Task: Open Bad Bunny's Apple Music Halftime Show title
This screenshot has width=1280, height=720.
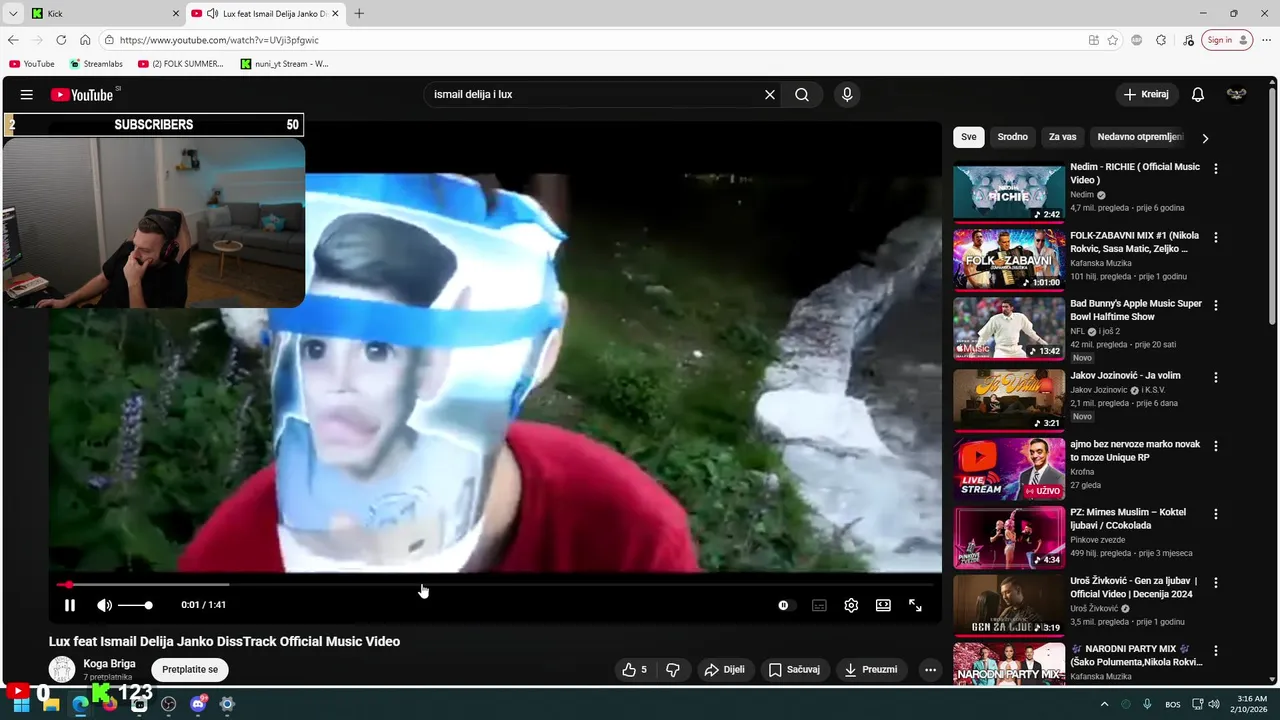Action: pyautogui.click(x=1136, y=310)
